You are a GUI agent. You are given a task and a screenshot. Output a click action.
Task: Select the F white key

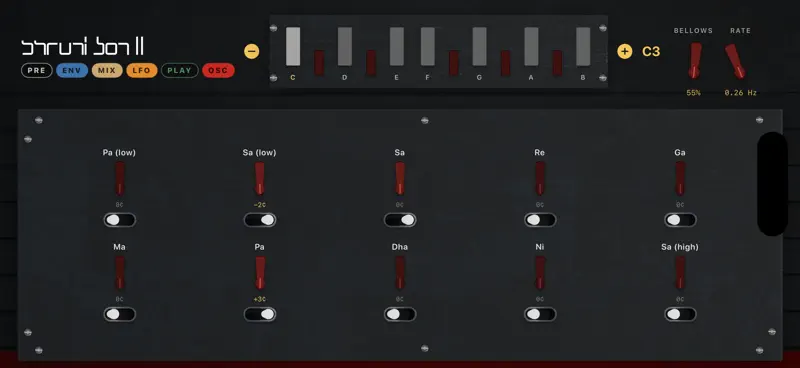coord(428,46)
